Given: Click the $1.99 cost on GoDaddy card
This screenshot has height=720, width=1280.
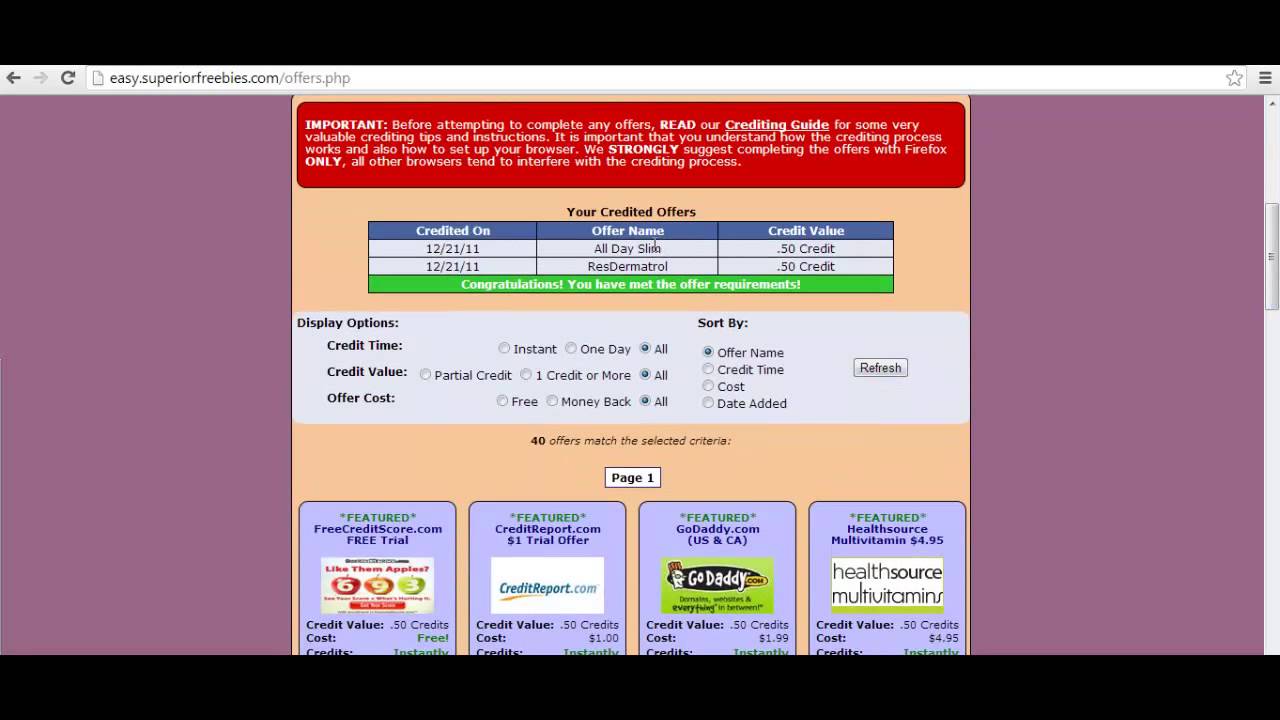Looking at the screenshot, I should pyautogui.click(x=774, y=638).
